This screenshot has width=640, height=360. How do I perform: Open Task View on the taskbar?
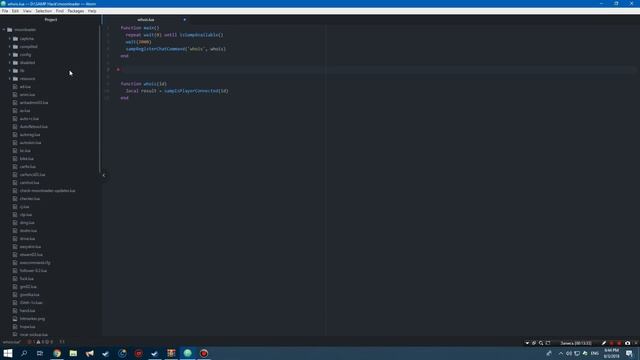click(40, 353)
